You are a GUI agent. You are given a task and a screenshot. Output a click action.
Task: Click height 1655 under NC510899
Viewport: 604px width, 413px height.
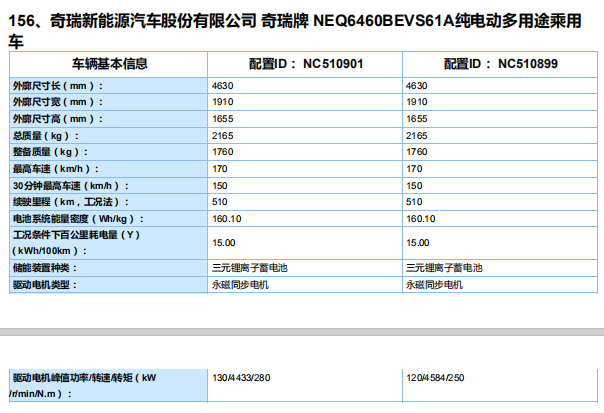pos(417,119)
